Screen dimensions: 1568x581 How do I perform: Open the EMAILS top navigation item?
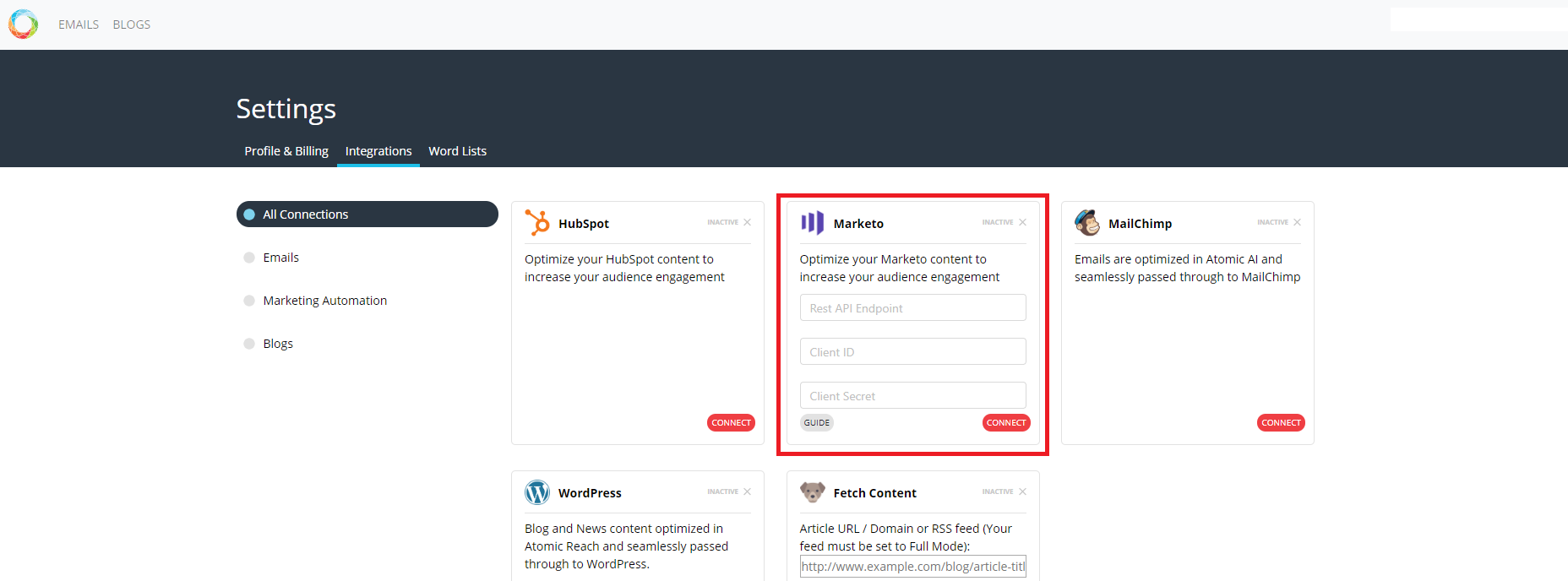point(79,24)
